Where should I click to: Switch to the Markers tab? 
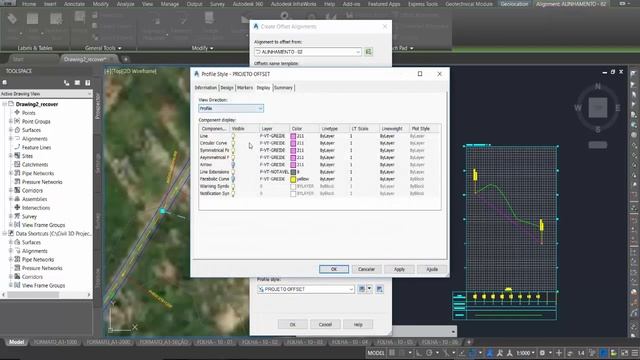pos(245,88)
